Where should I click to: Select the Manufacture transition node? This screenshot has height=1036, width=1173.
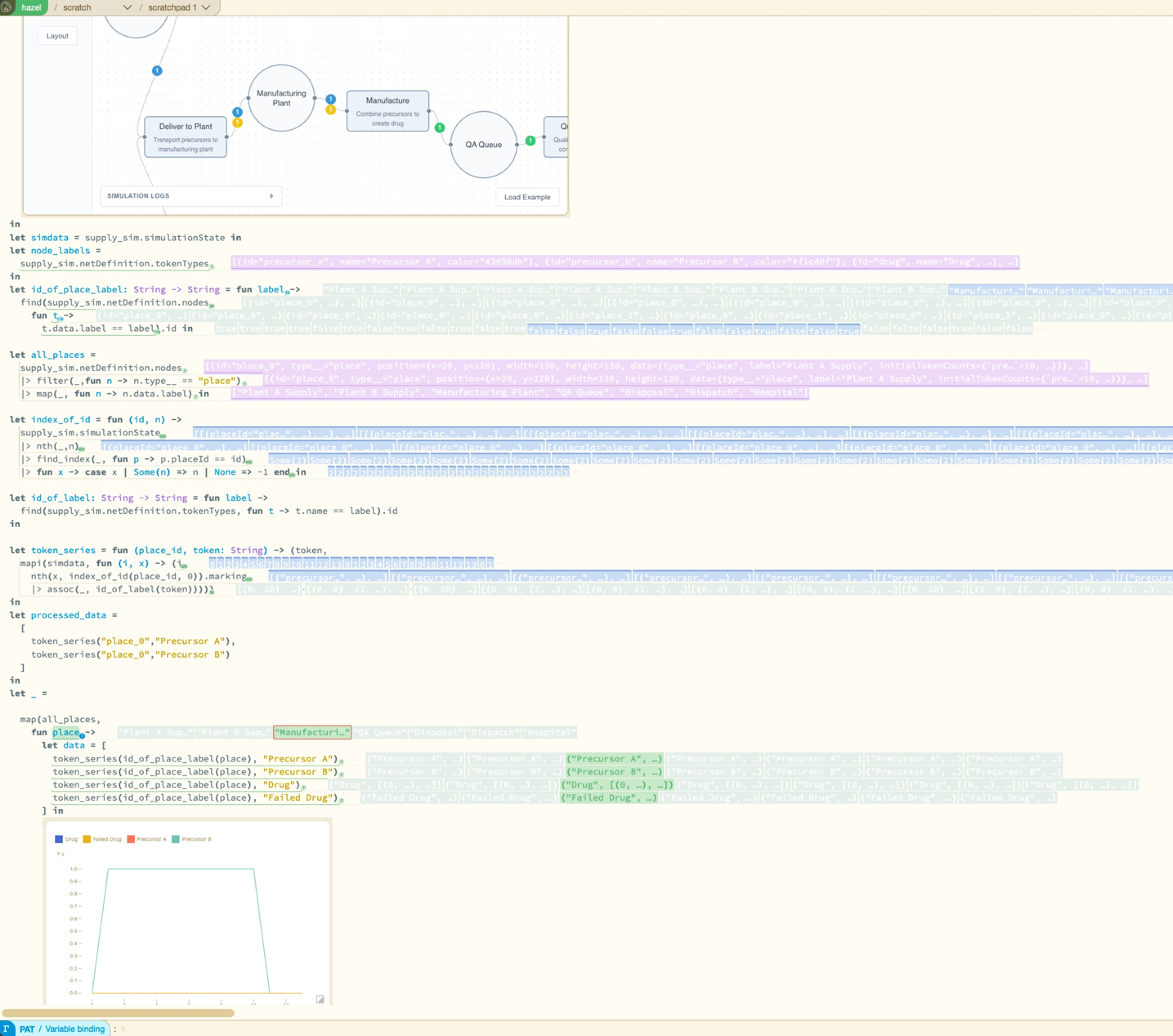coord(388,111)
